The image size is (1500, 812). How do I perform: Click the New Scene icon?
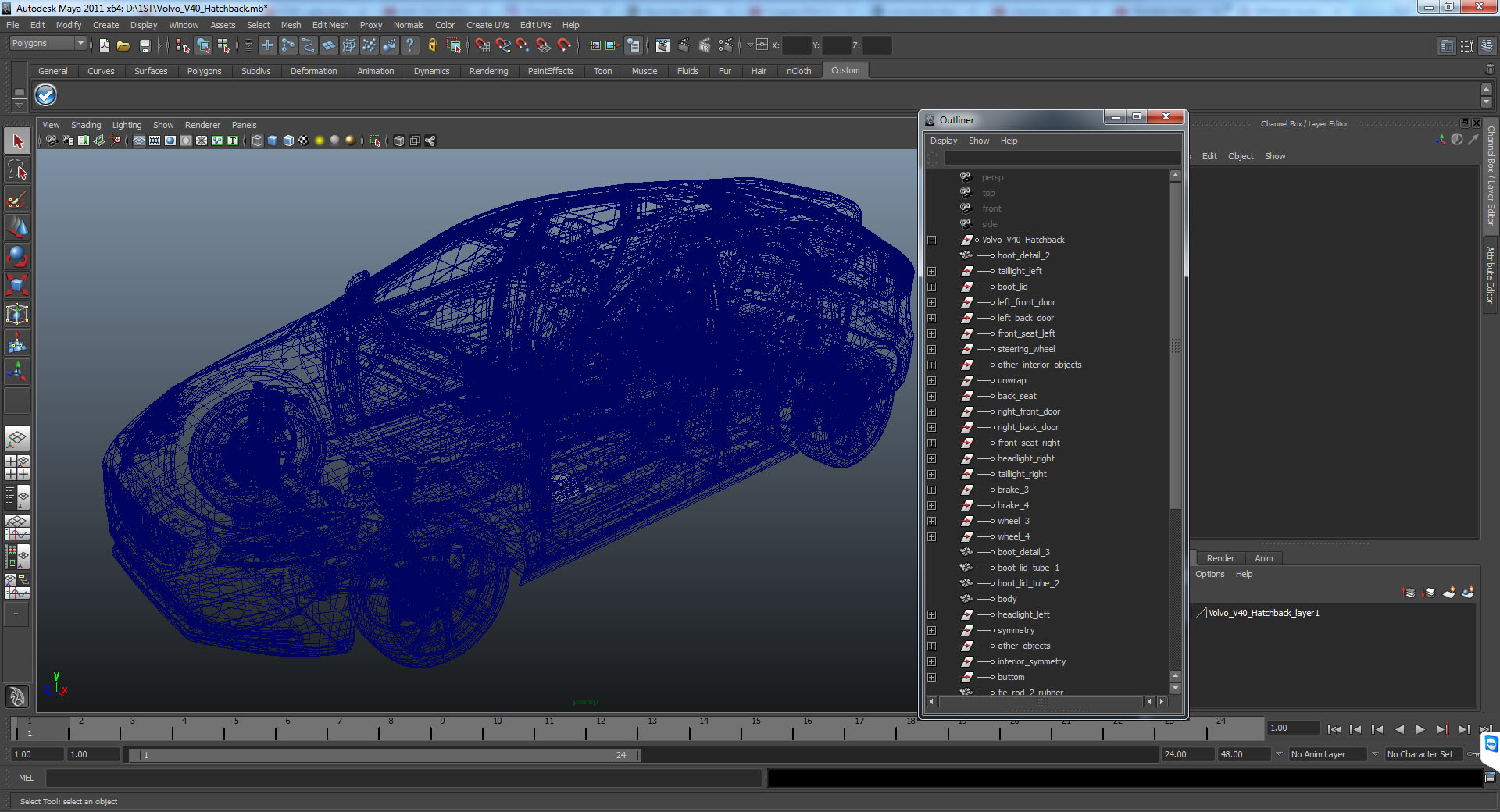pyautogui.click(x=104, y=45)
